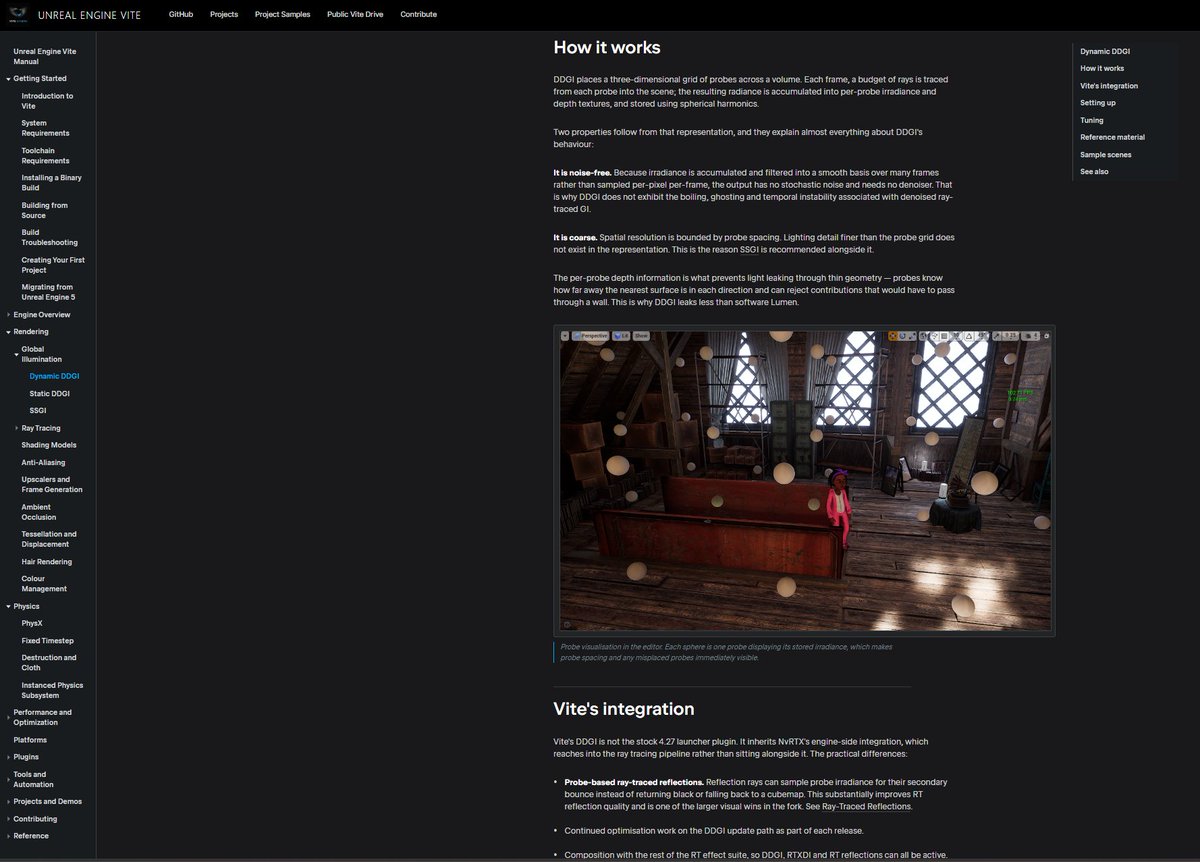The width and height of the screenshot is (1200, 862).
Task: Open the PhysX page
Action: [x=32, y=623]
